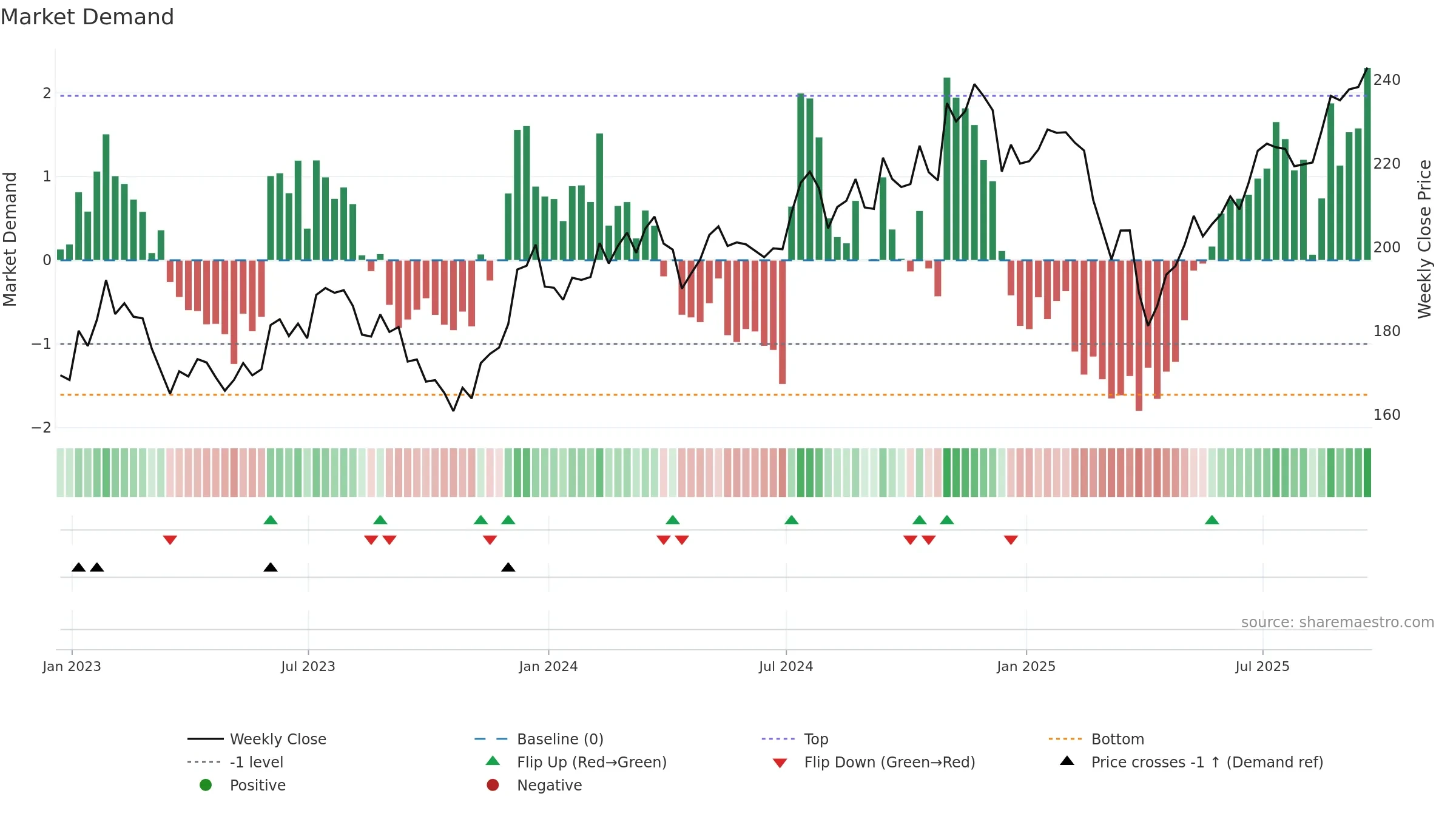Toggle the Bottom legend entry
Image resolution: width=1456 pixels, height=819 pixels.
point(1096,739)
